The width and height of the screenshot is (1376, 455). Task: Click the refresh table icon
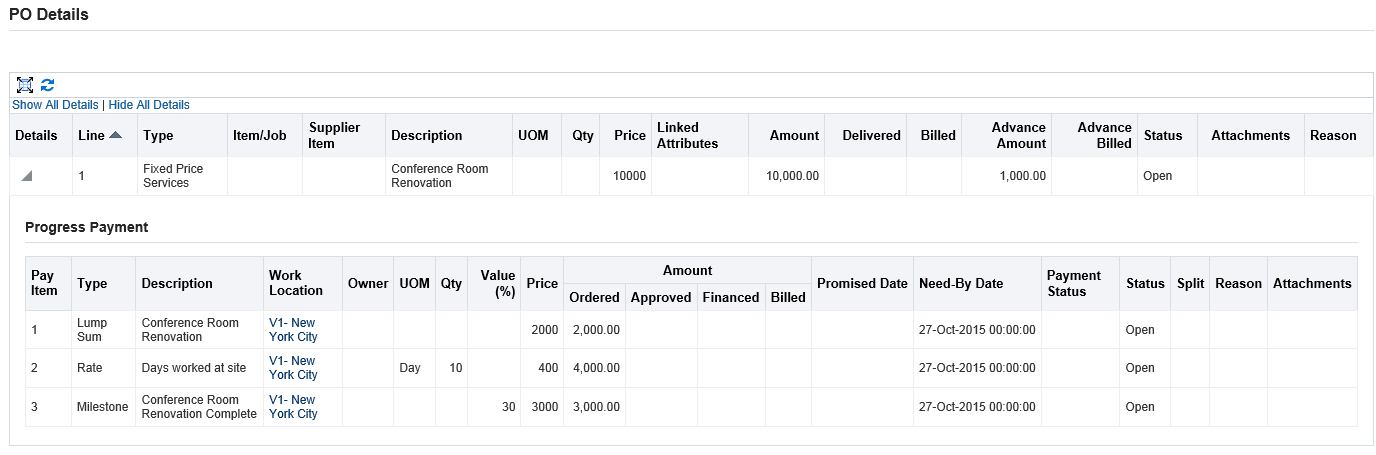pos(47,86)
